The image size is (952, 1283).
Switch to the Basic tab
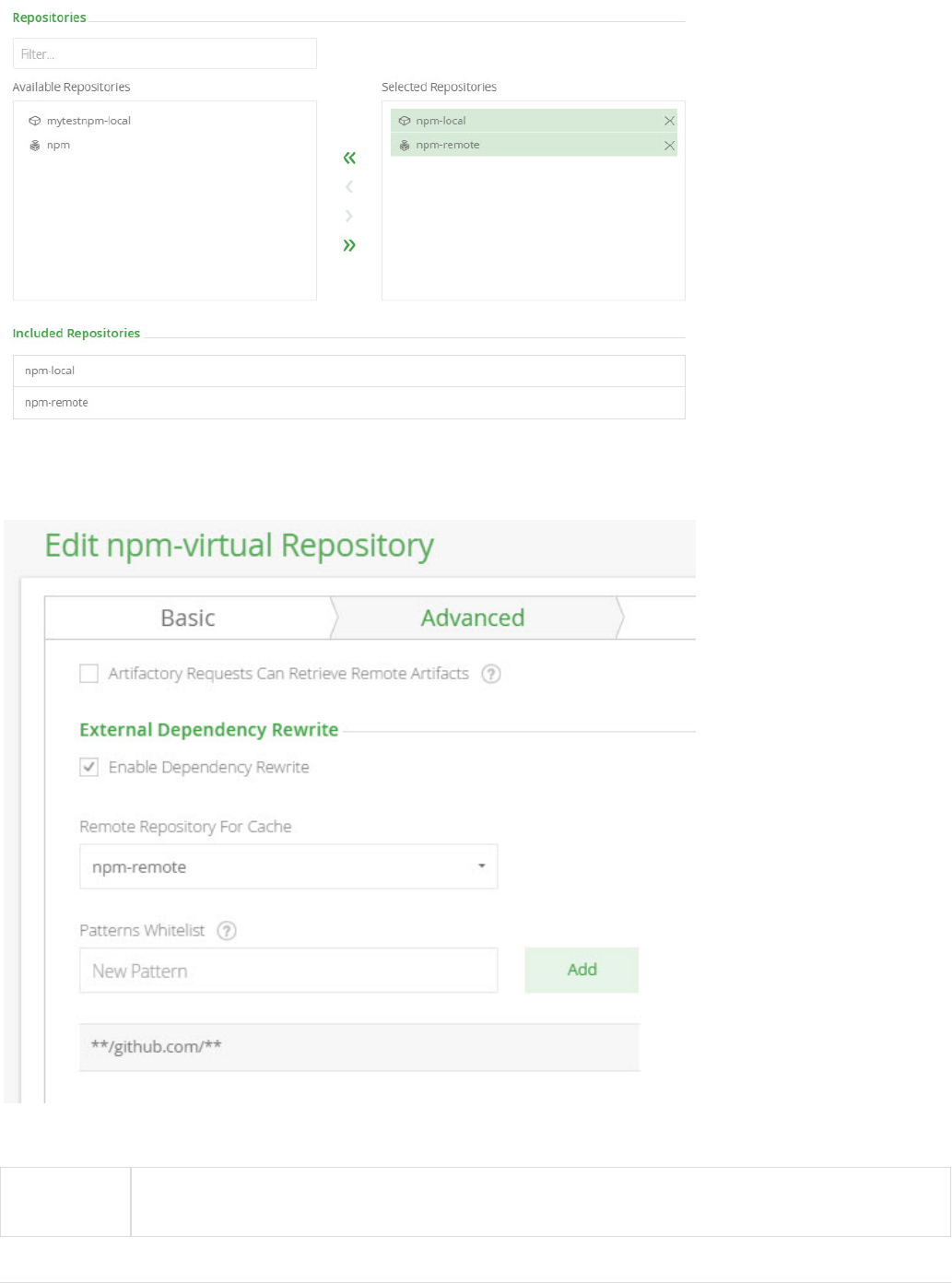tap(188, 618)
